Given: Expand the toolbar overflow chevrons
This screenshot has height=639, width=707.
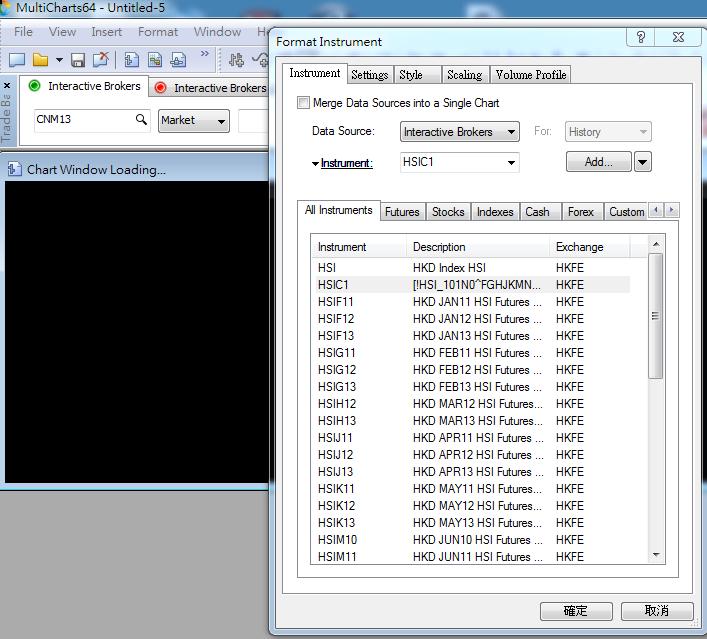Looking at the screenshot, I should [205, 54].
